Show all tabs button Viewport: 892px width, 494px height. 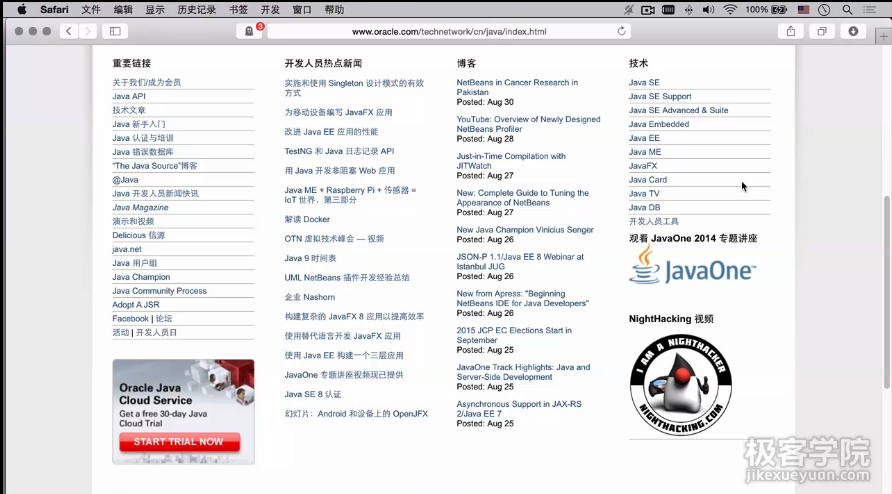coord(822,31)
